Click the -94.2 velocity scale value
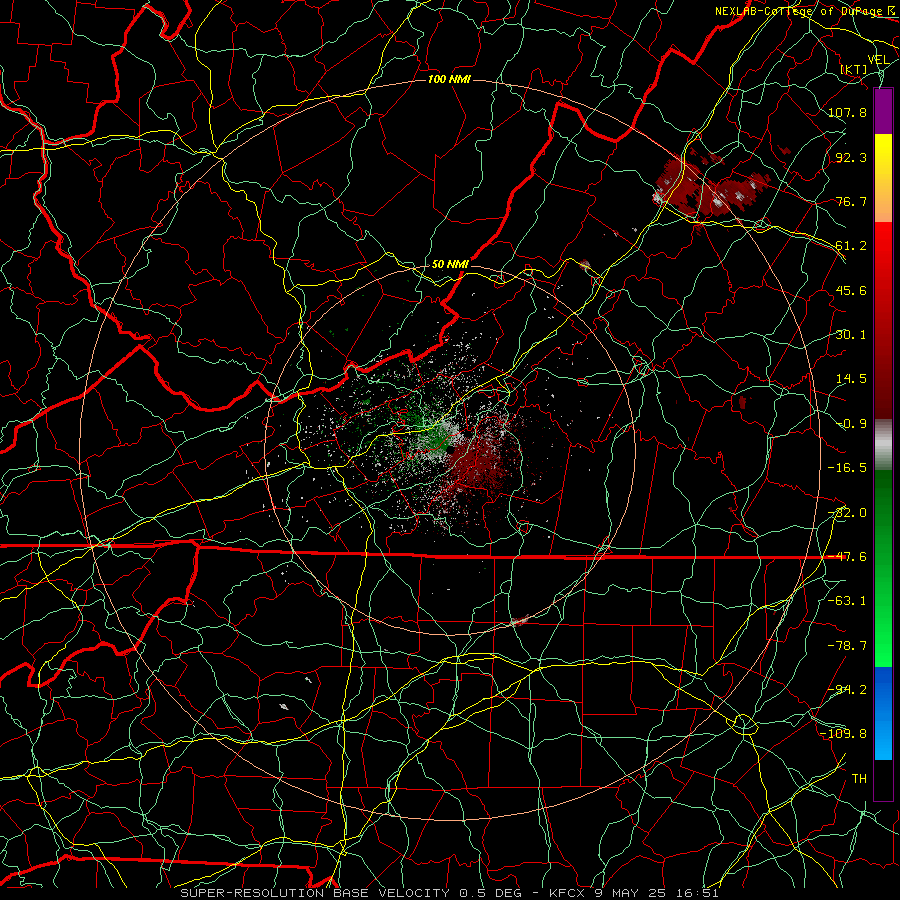Image resolution: width=900 pixels, height=900 pixels. pos(847,690)
